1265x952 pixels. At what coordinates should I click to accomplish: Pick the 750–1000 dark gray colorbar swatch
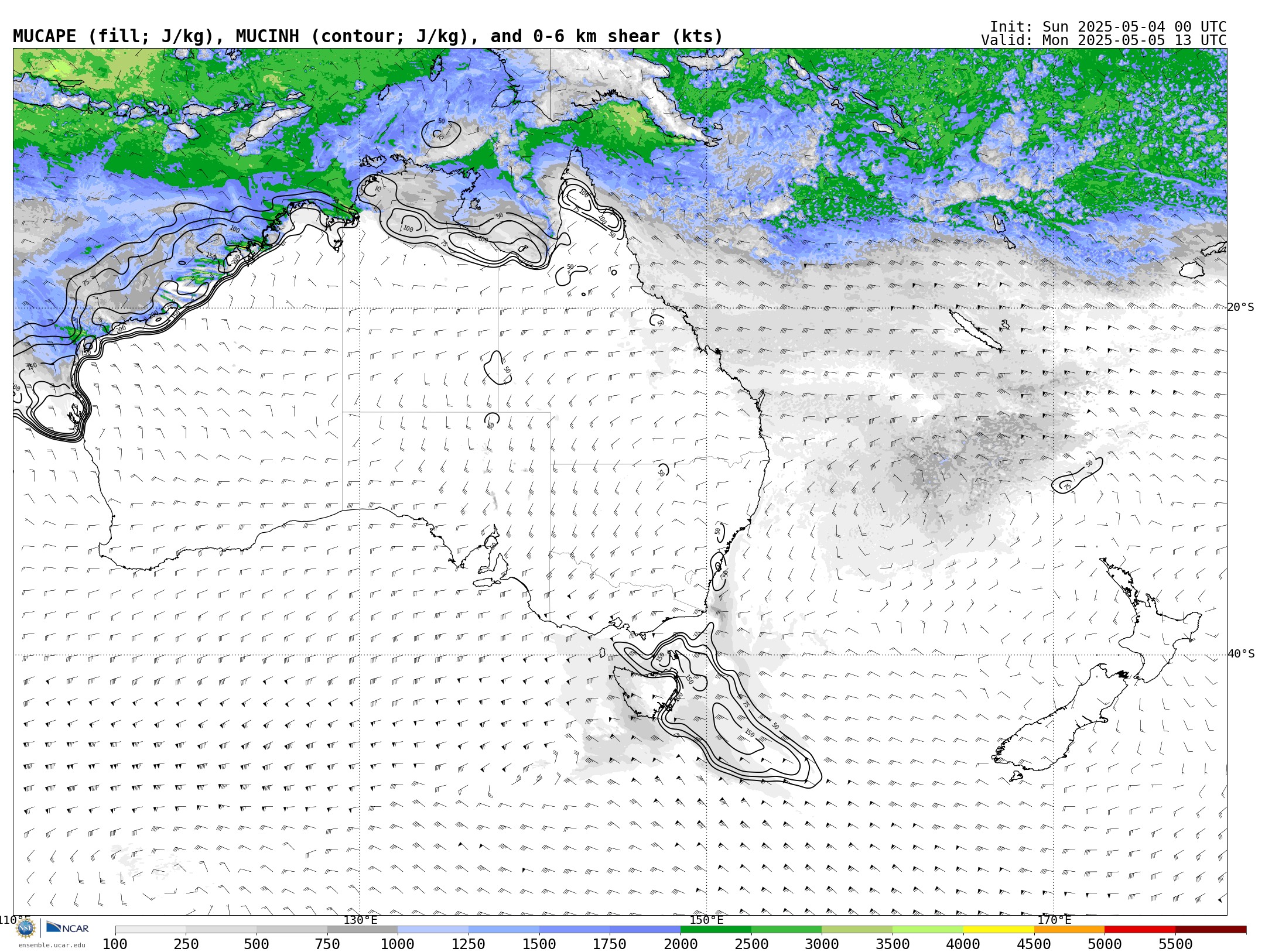[x=363, y=930]
